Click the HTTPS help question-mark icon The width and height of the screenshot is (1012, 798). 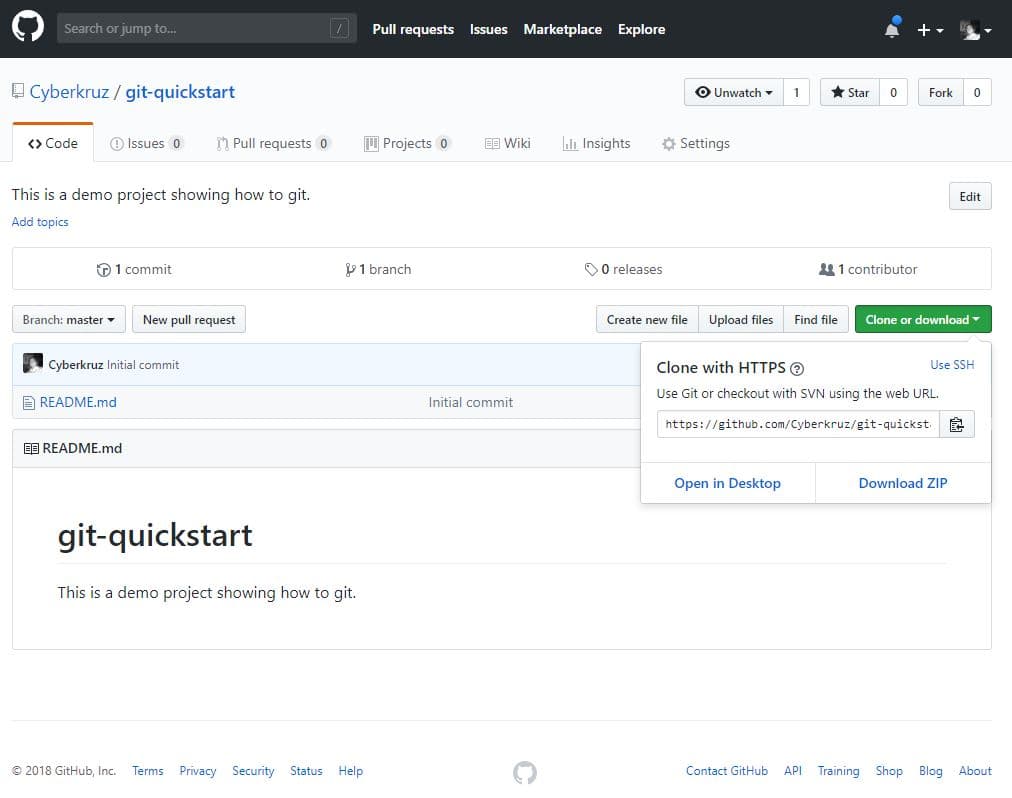click(x=797, y=369)
